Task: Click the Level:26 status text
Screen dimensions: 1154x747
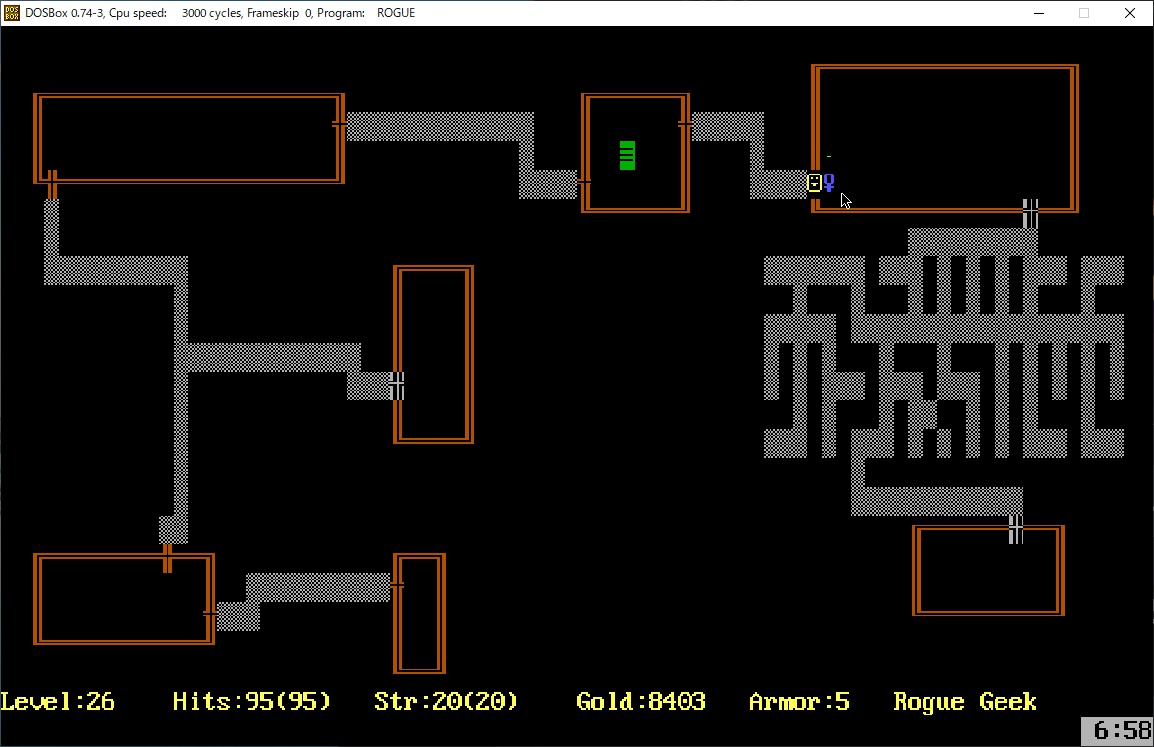Action: pos(57,701)
